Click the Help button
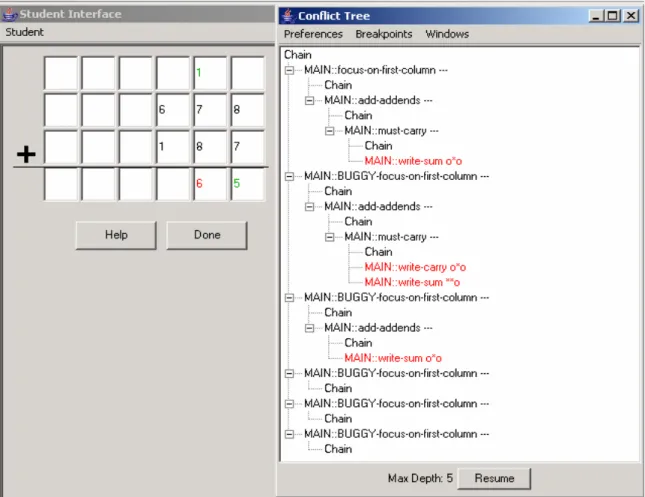The height and width of the screenshot is (497, 645). click(x=116, y=235)
